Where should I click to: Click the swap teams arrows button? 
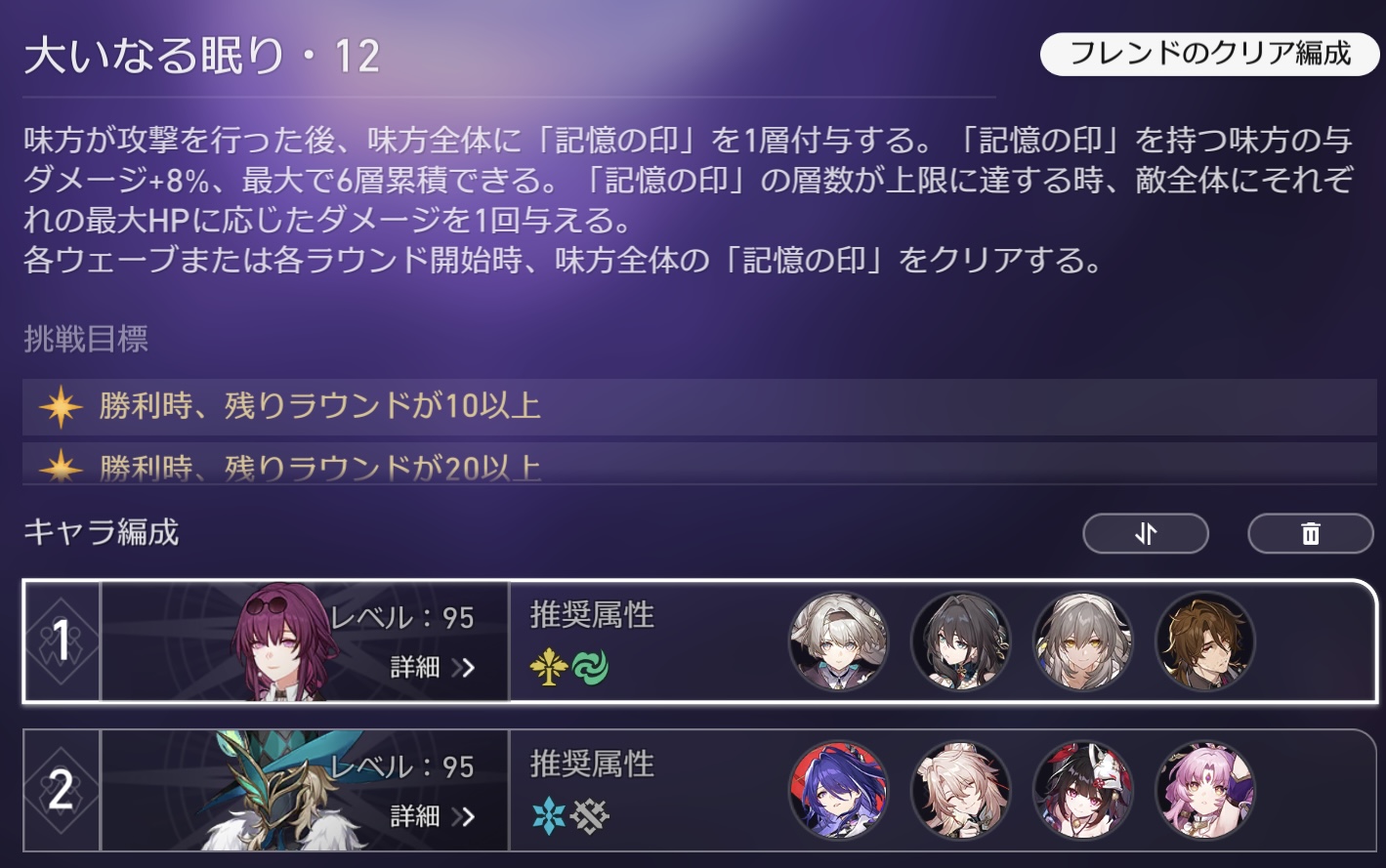coord(1146,533)
